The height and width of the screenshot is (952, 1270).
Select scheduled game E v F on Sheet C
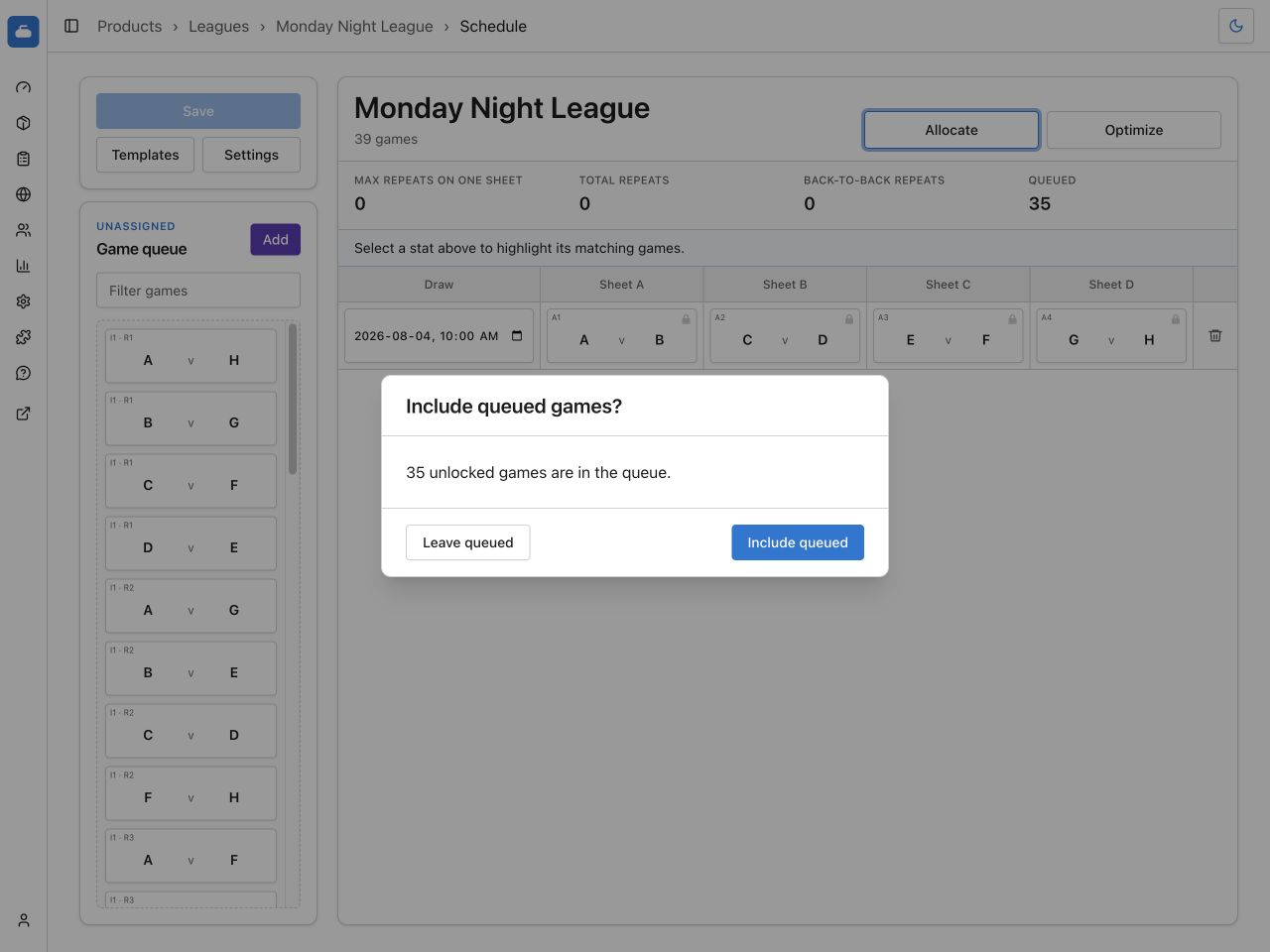pyautogui.click(x=948, y=336)
